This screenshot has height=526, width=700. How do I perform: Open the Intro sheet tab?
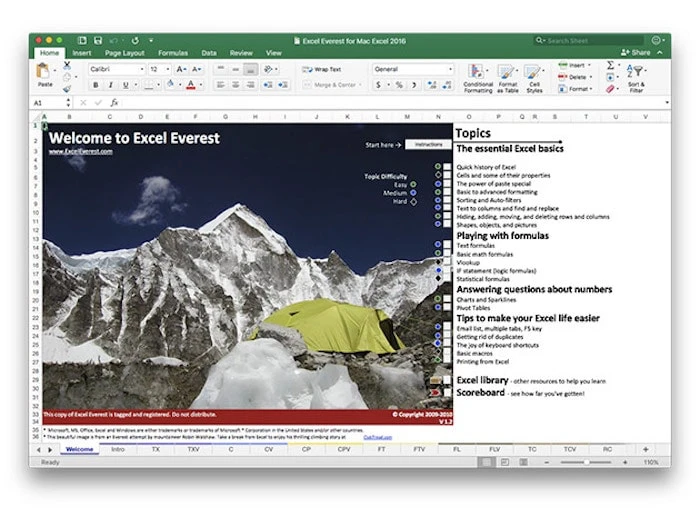[x=118, y=449]
